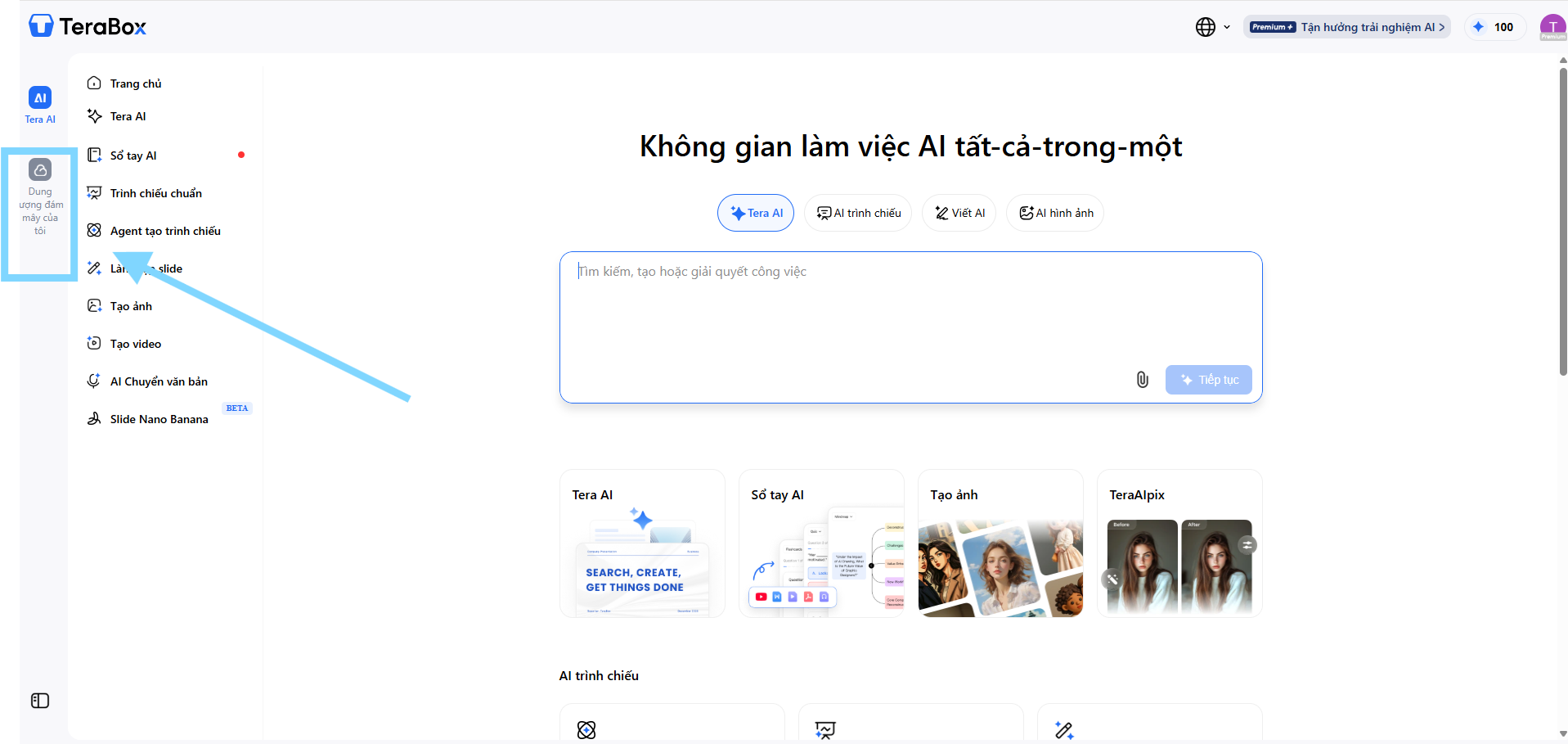Open the Tạo ảnh feature card
1568x744 pixels.
click(1000, 543)
